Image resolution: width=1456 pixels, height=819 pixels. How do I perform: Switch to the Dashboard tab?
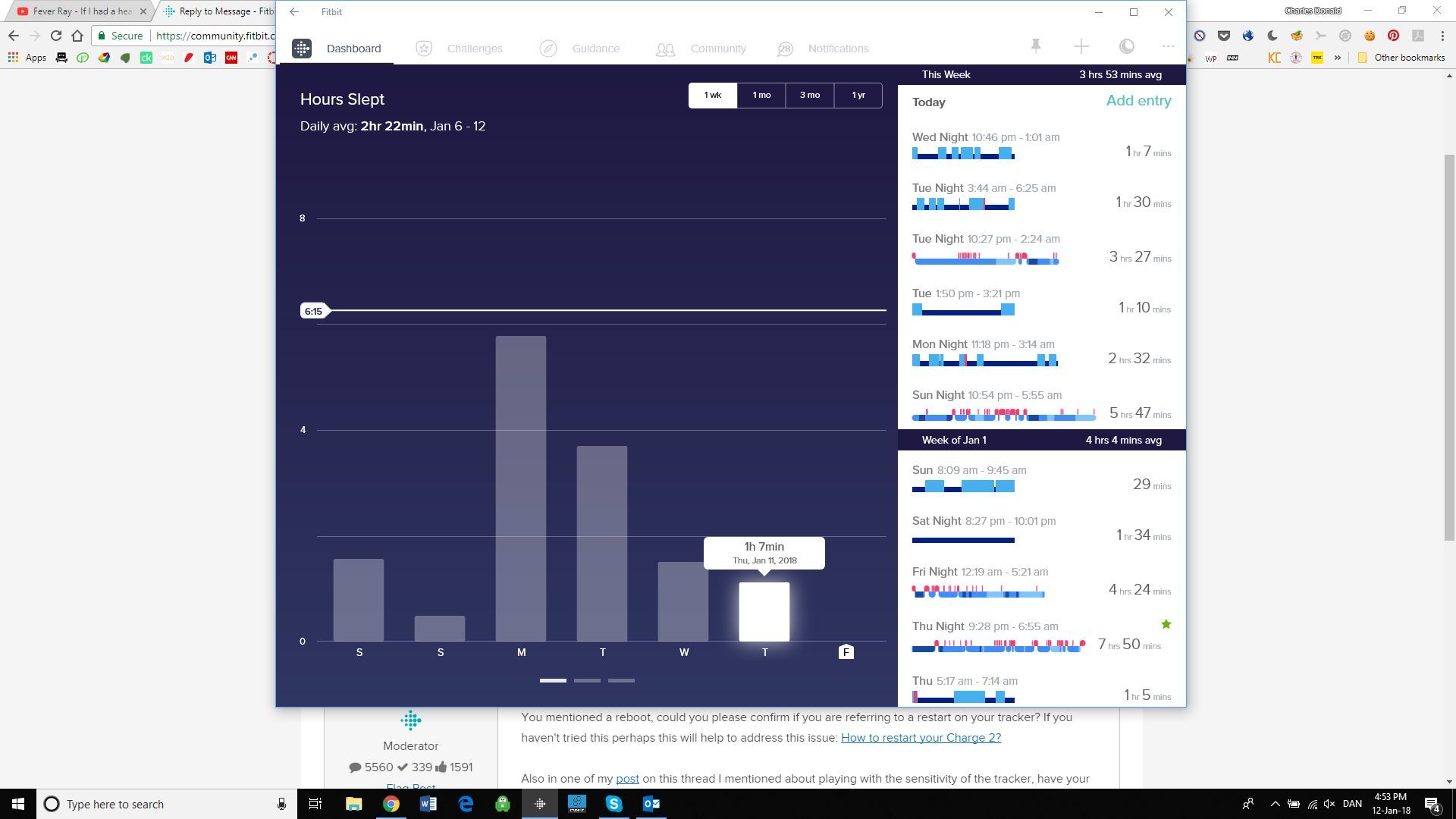pyautogui.click(x=353, y=49)
